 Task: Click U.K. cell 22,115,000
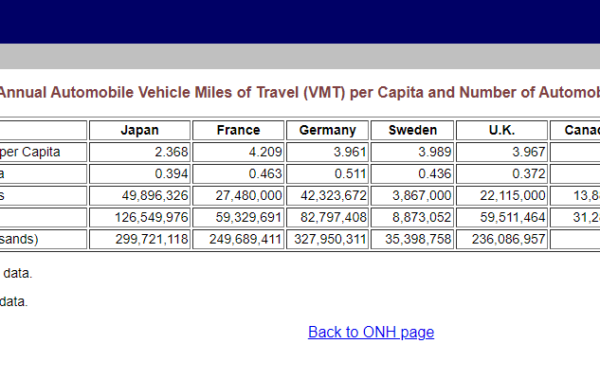pyautogui.click(x=502, y=196)
